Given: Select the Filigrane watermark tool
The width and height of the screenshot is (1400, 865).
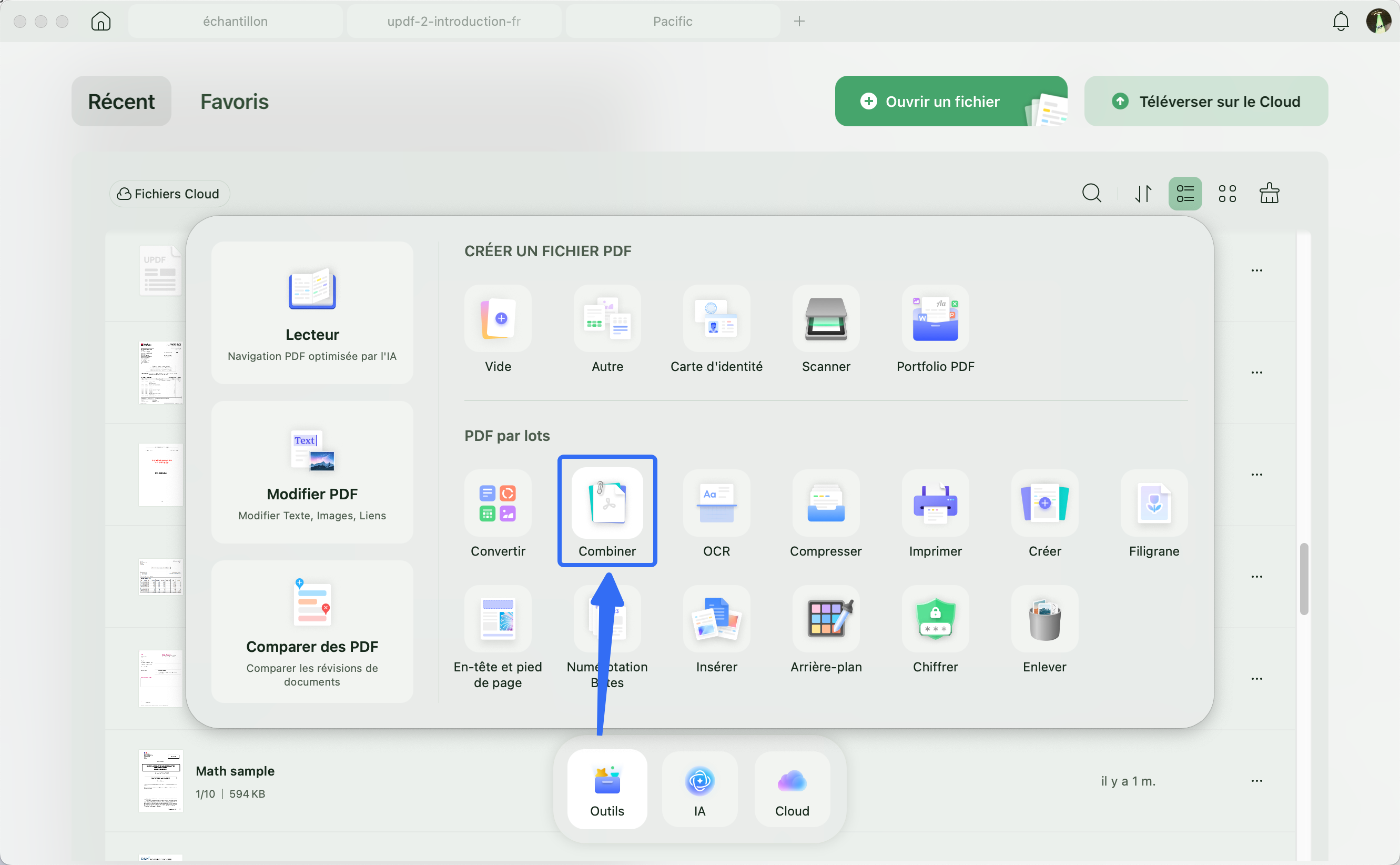Looking at the screenshot, I should pos(1154,503).
